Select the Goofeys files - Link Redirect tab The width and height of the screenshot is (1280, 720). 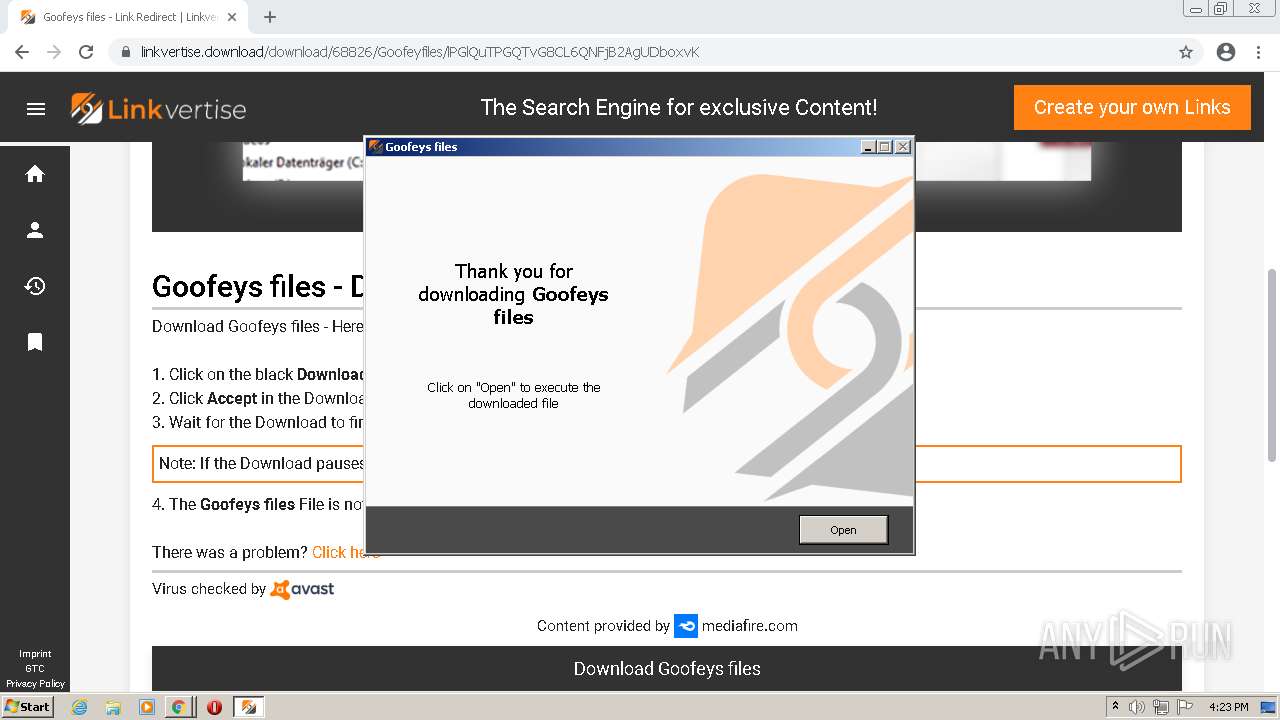tap(128, 17)
